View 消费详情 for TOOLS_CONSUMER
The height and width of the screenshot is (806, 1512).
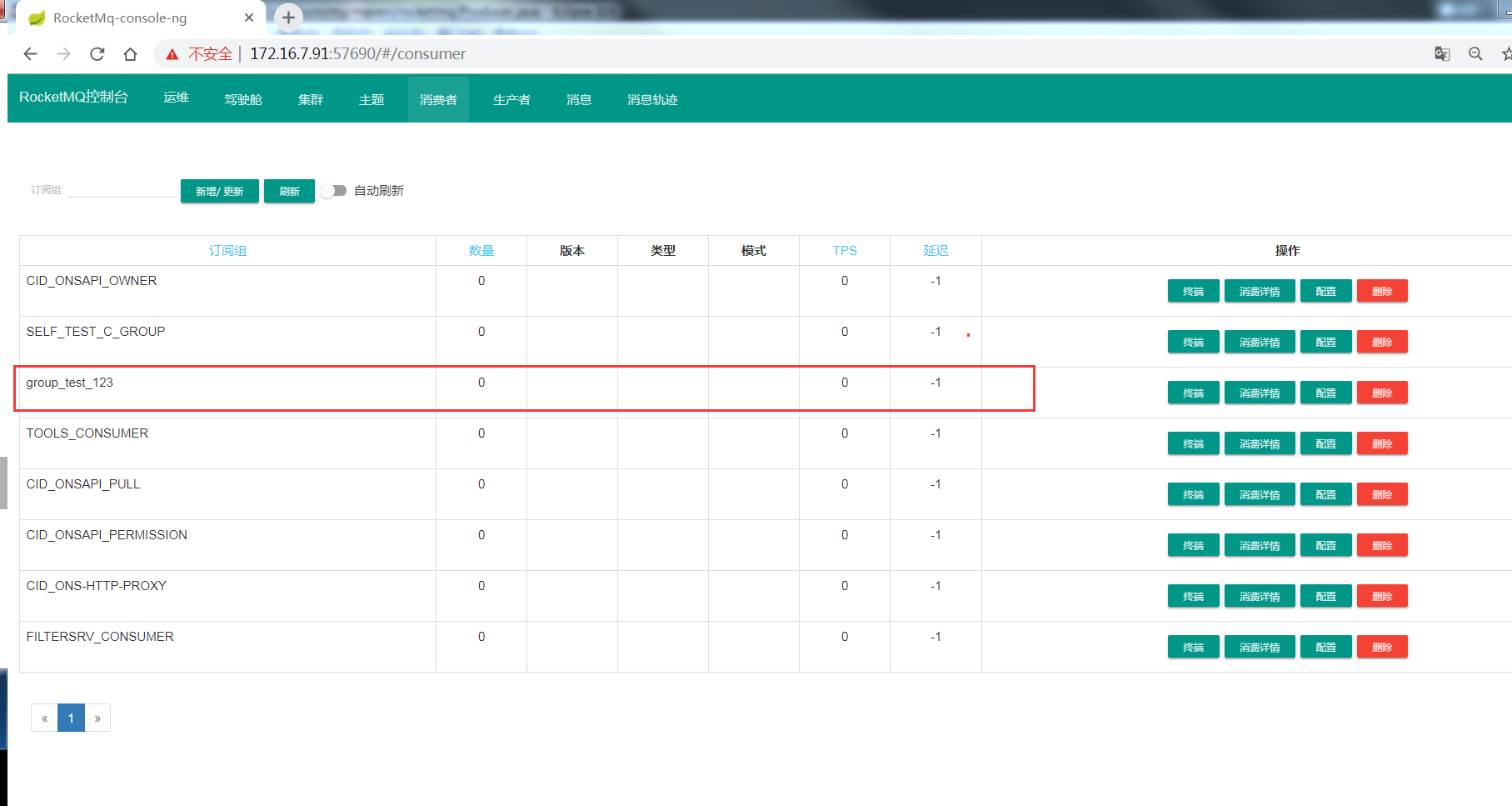[1260, 443]
